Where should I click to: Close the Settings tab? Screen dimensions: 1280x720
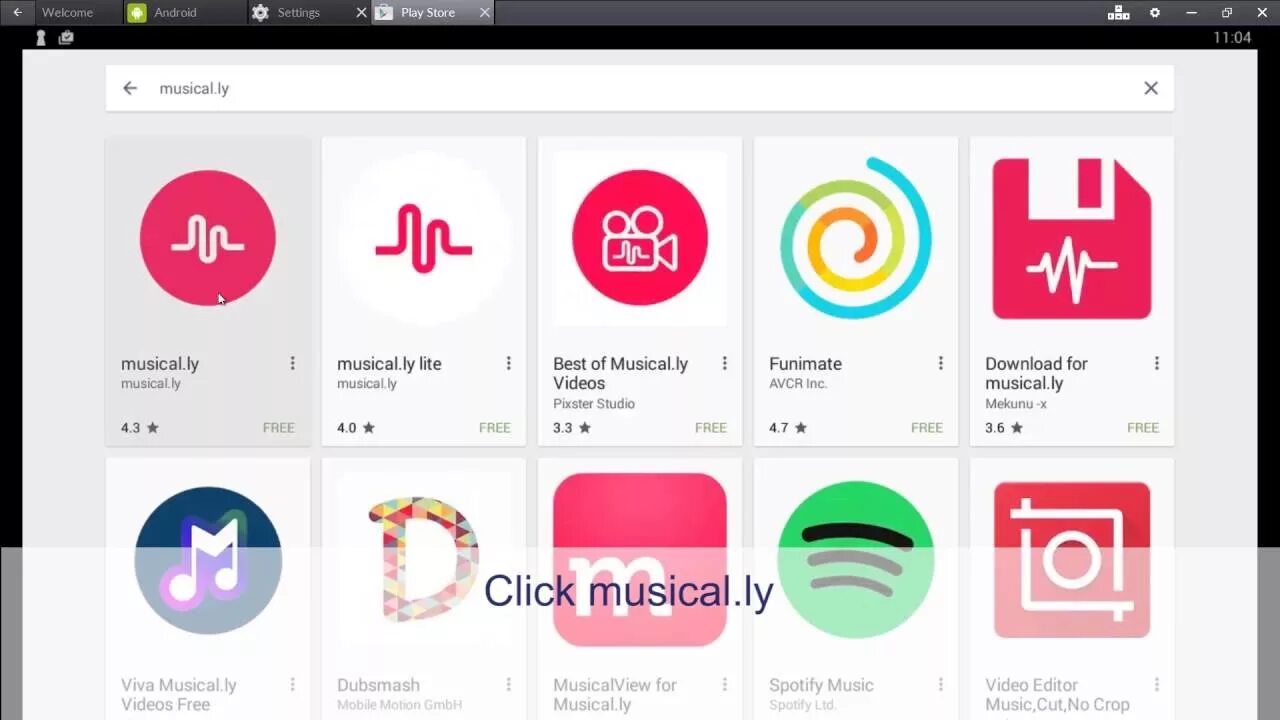361,13
